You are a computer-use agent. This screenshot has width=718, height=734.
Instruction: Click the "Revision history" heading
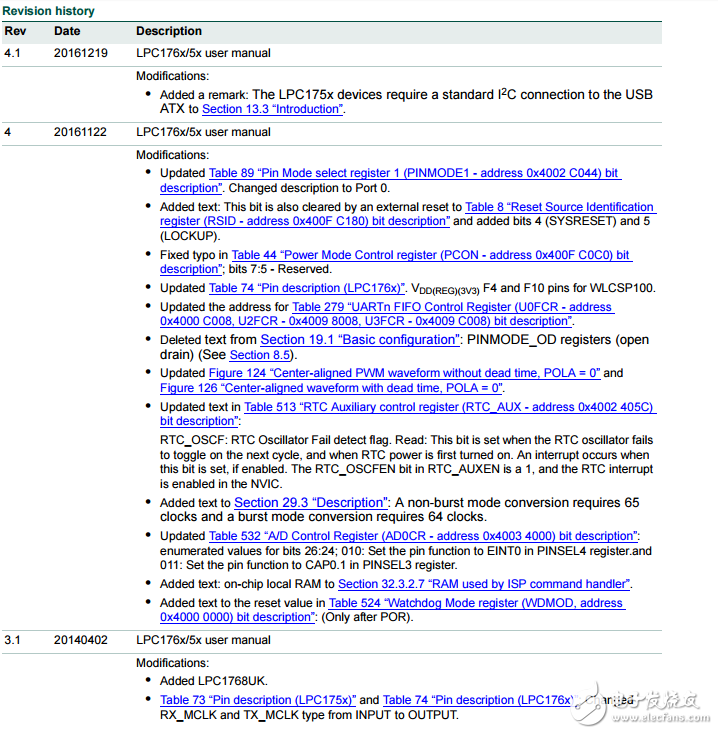50,11
